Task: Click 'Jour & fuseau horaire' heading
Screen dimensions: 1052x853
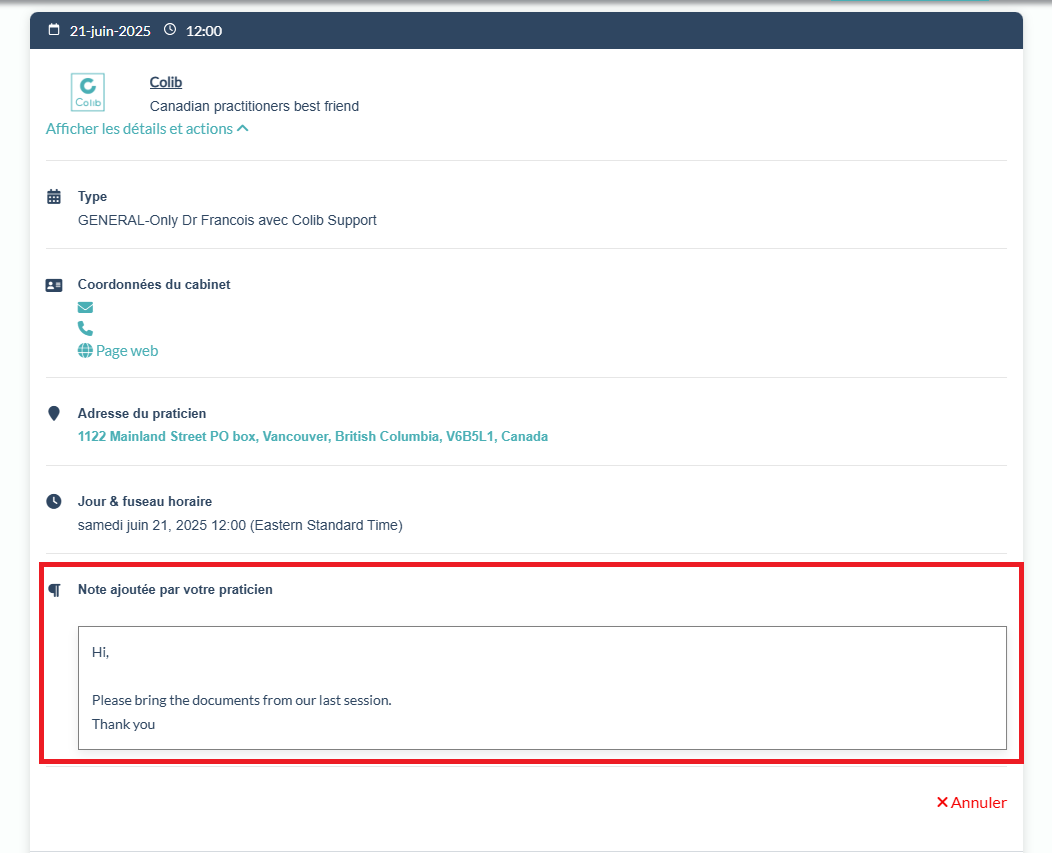Action: [145, 501]
